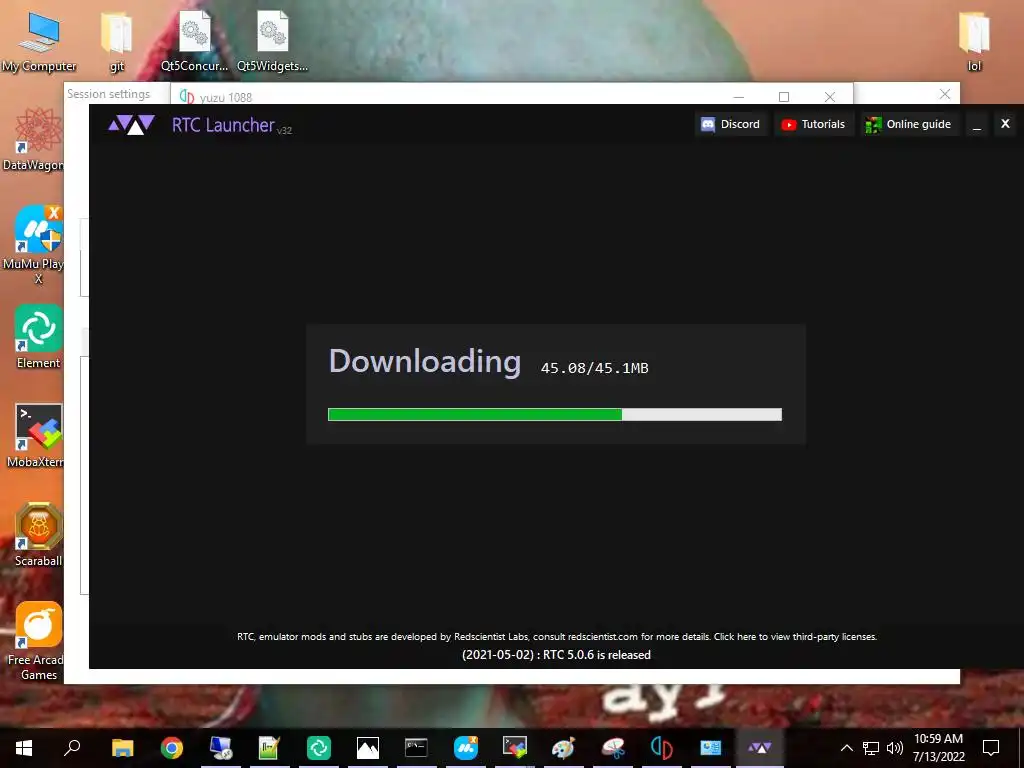1024x768 pixels.
Task: Open the Online guide button
Action: [908, 124]
